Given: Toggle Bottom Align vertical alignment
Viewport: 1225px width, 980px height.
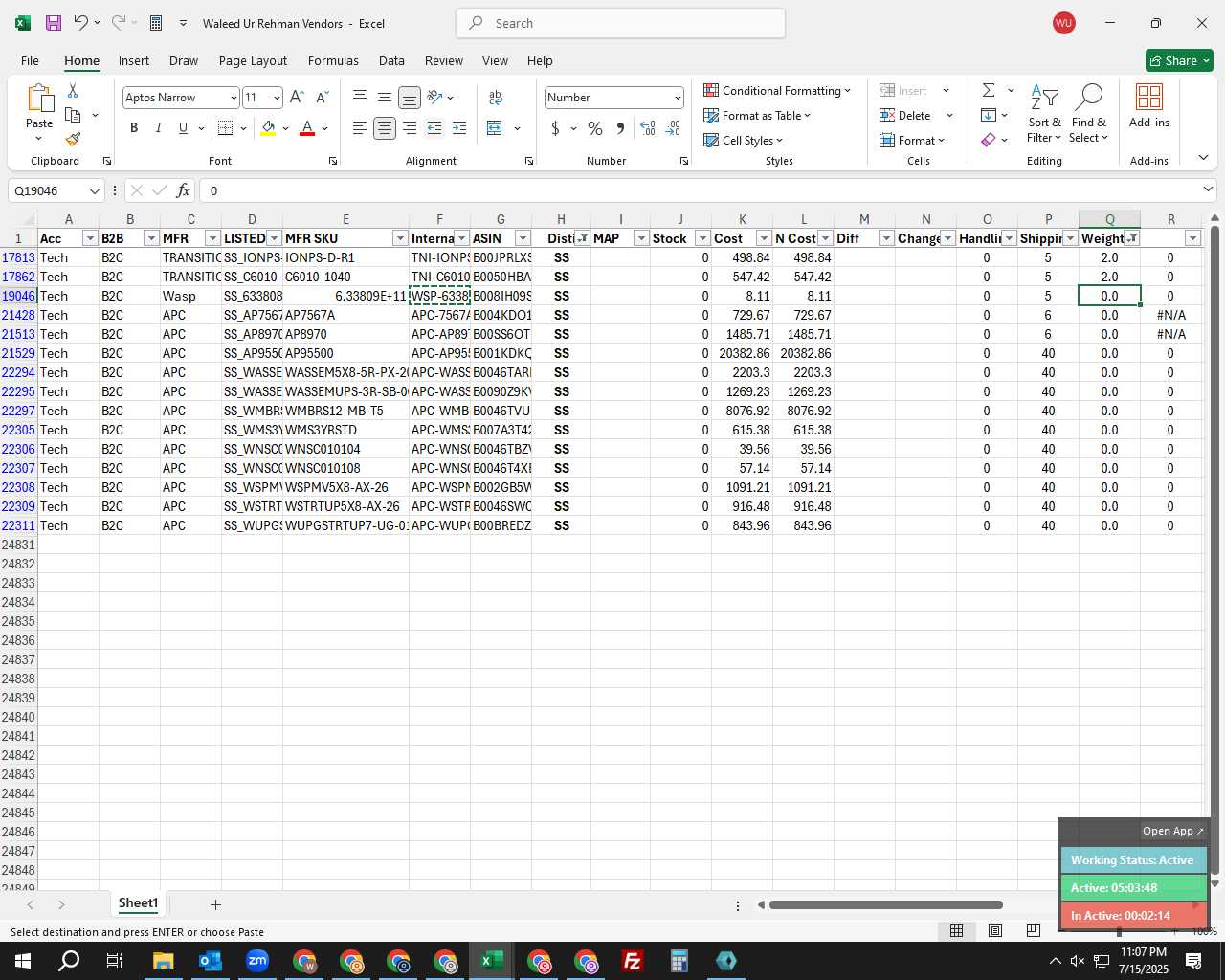Looking at the screenshot, I should tap(410, 97).
